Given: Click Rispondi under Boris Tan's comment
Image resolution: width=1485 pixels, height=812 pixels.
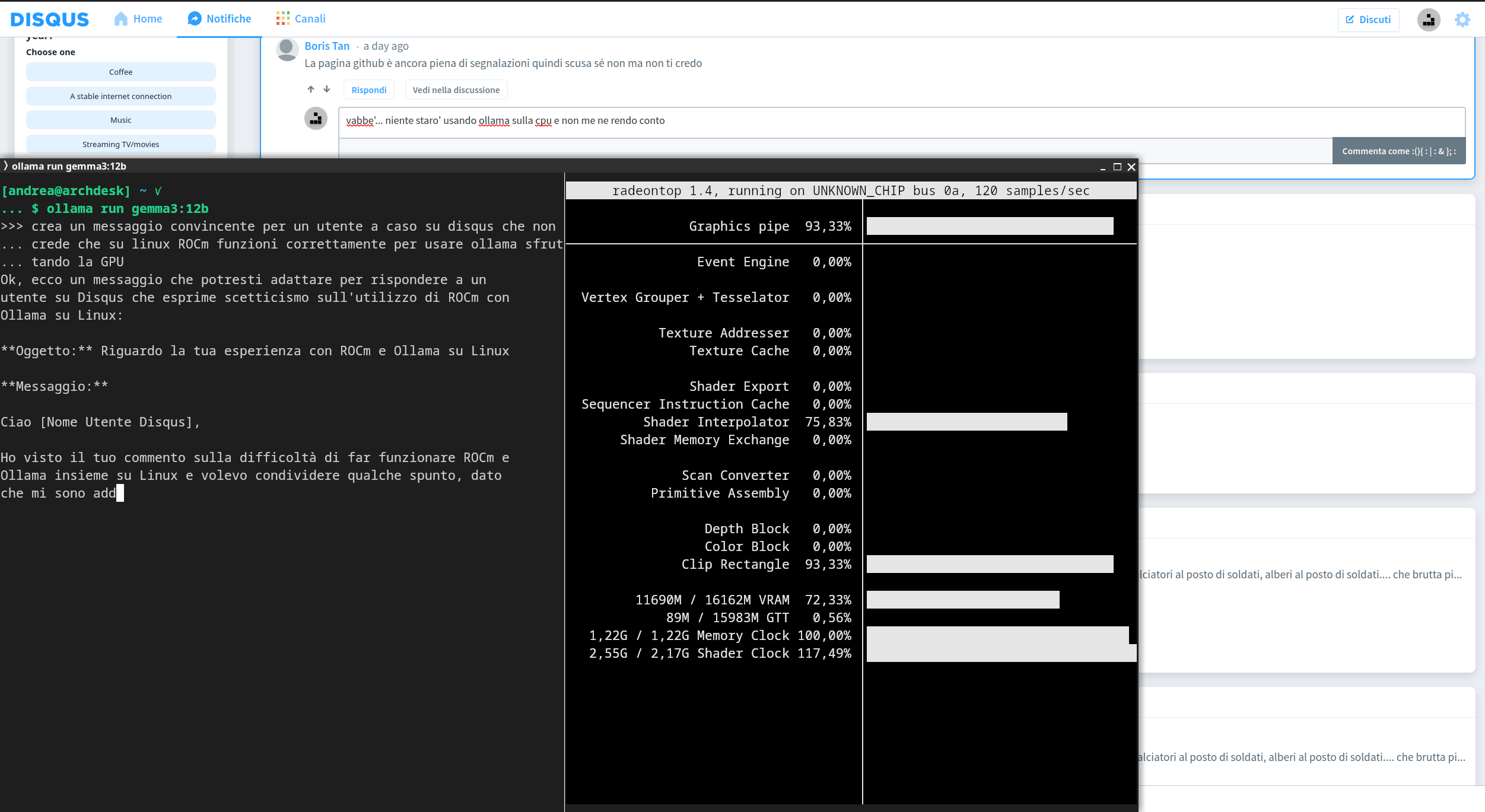Looking at the screenshot, I should pyautogui.click(x=368, y=90).
